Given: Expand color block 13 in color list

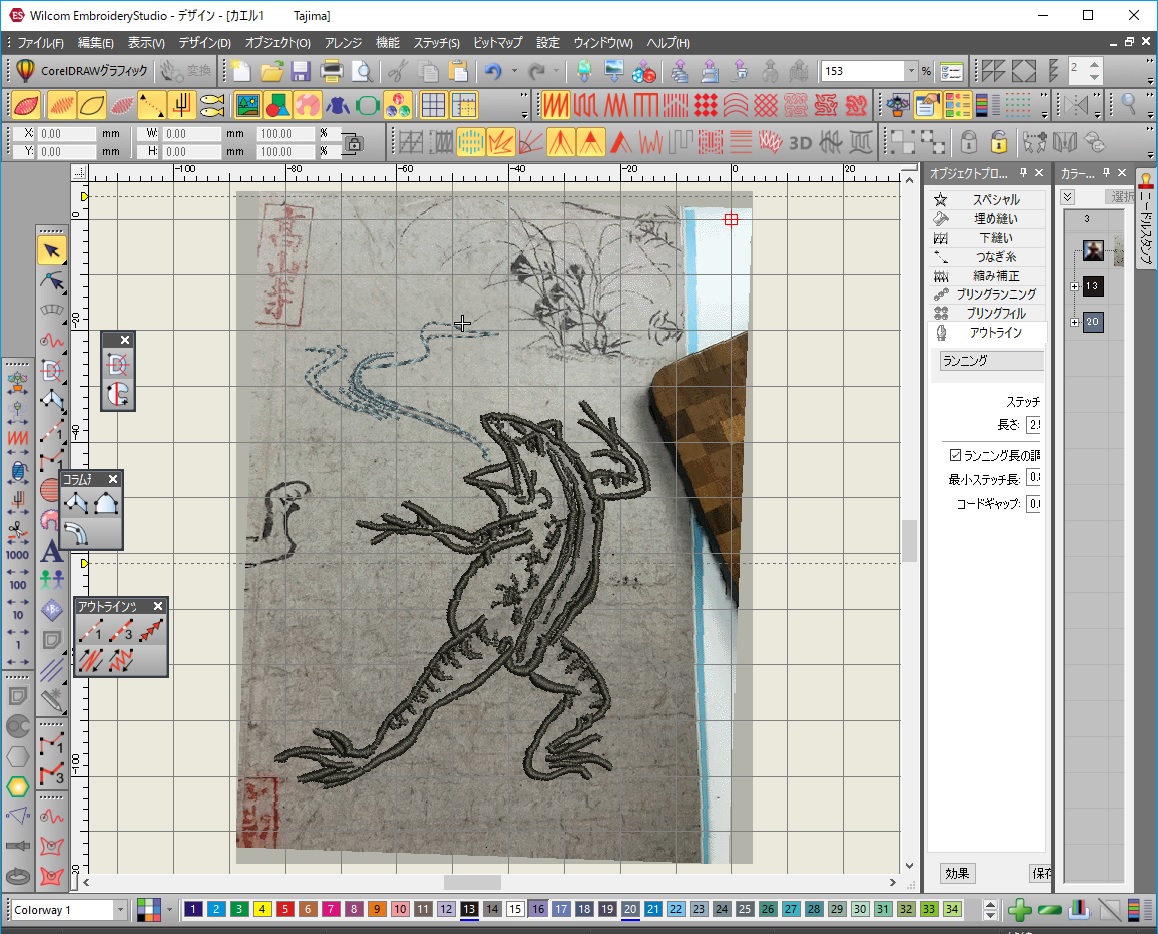Looking at the screenshot, I should click(1075, 286).
